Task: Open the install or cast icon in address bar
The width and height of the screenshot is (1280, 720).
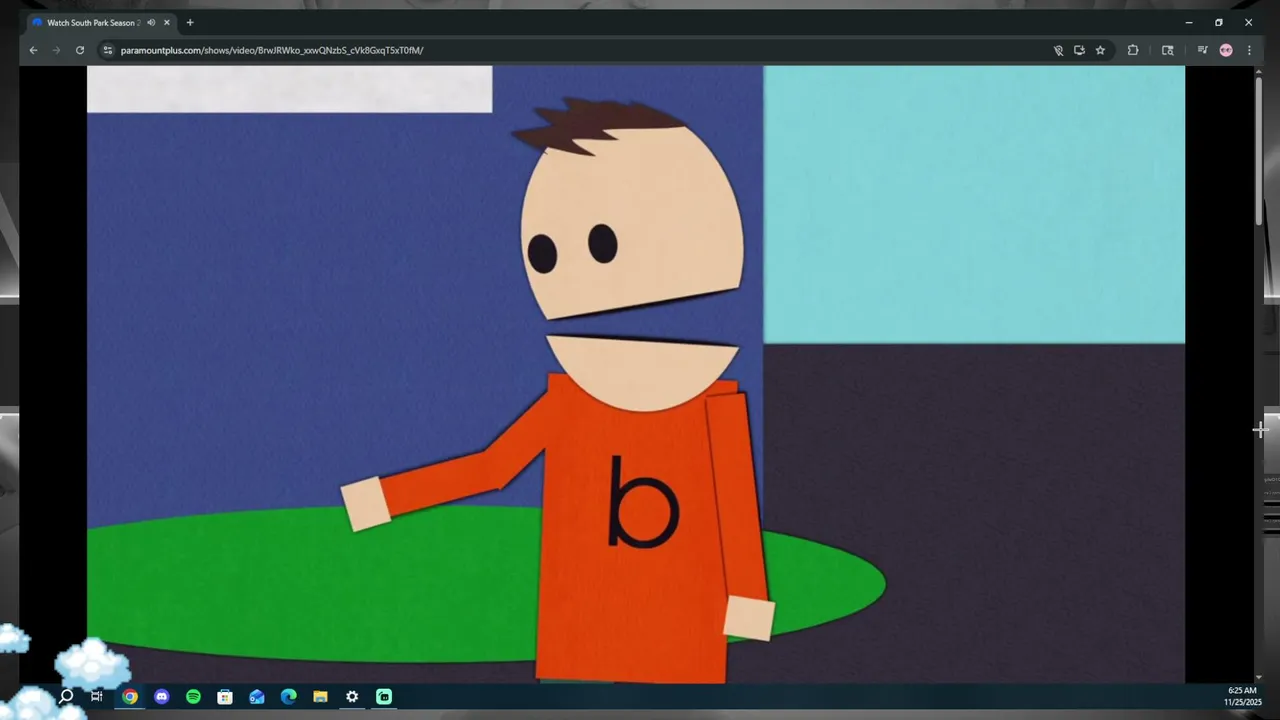Action: pyautogui.click(x=1079, y=50)
